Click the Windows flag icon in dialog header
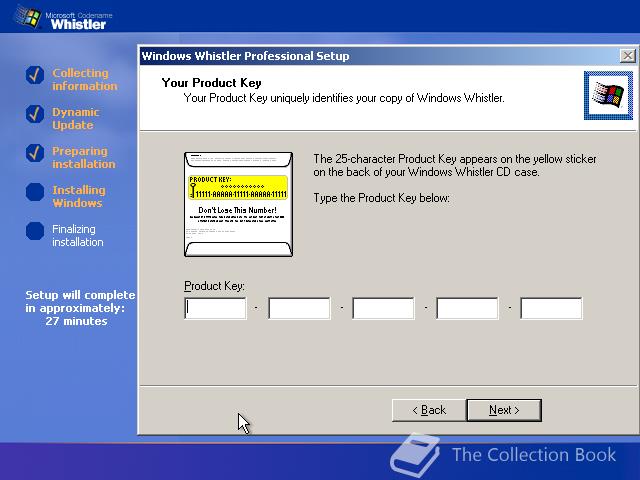640x480 pixels. pyautogui.click(x=608, y=96)
